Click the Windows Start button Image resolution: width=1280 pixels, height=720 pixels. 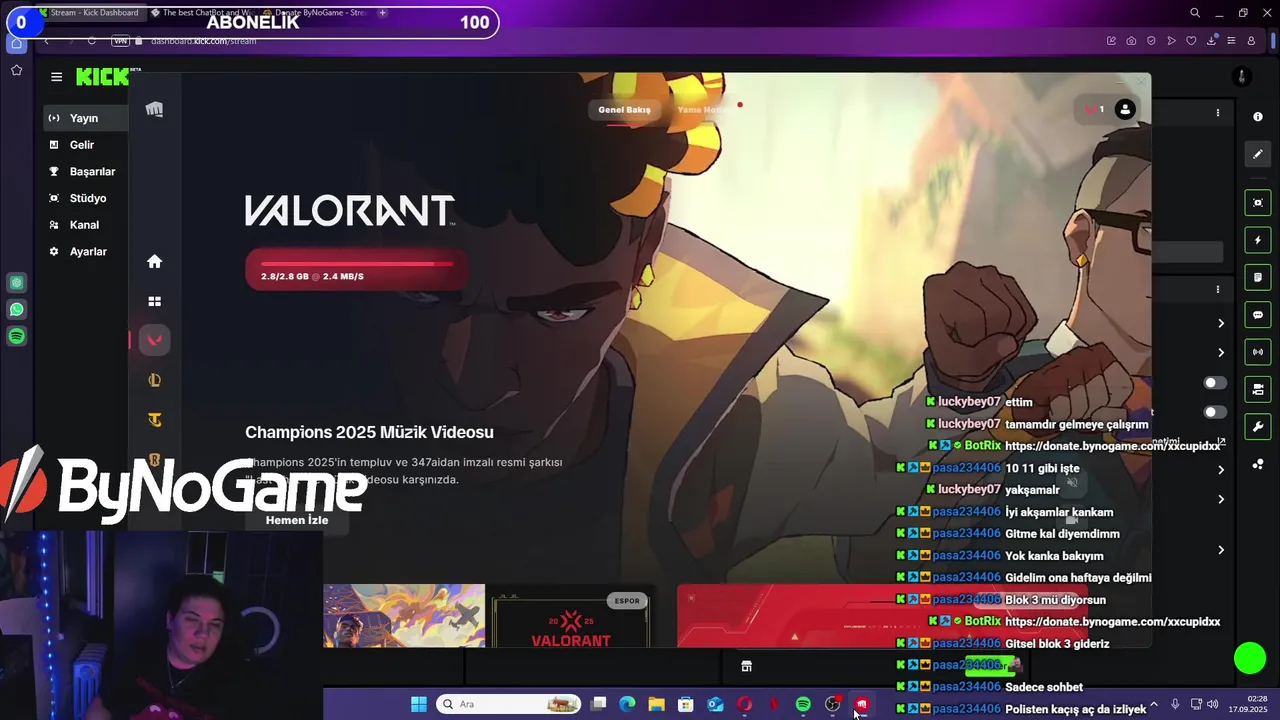[419, 704]
